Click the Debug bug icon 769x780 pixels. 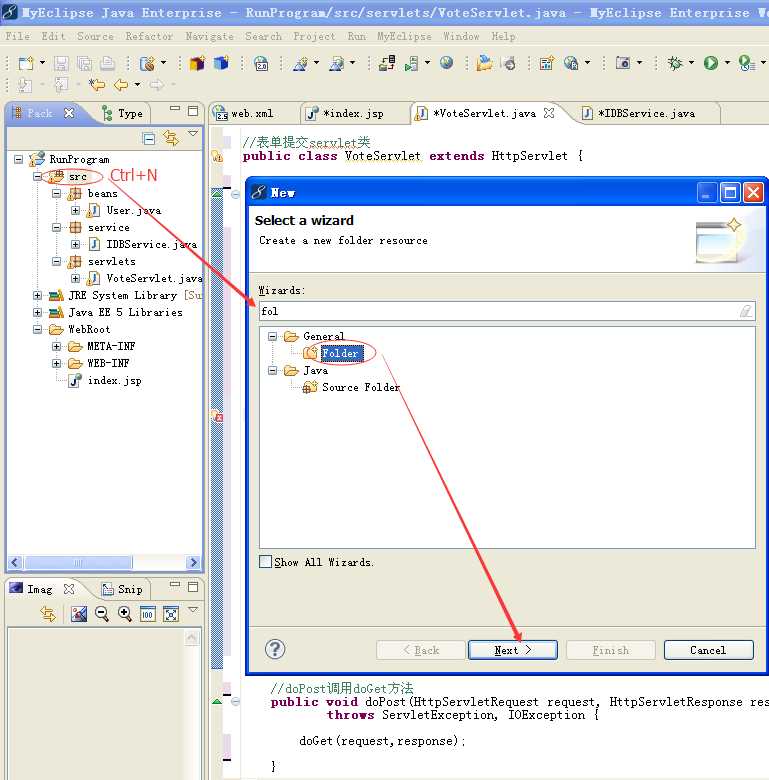click(675, 63)
